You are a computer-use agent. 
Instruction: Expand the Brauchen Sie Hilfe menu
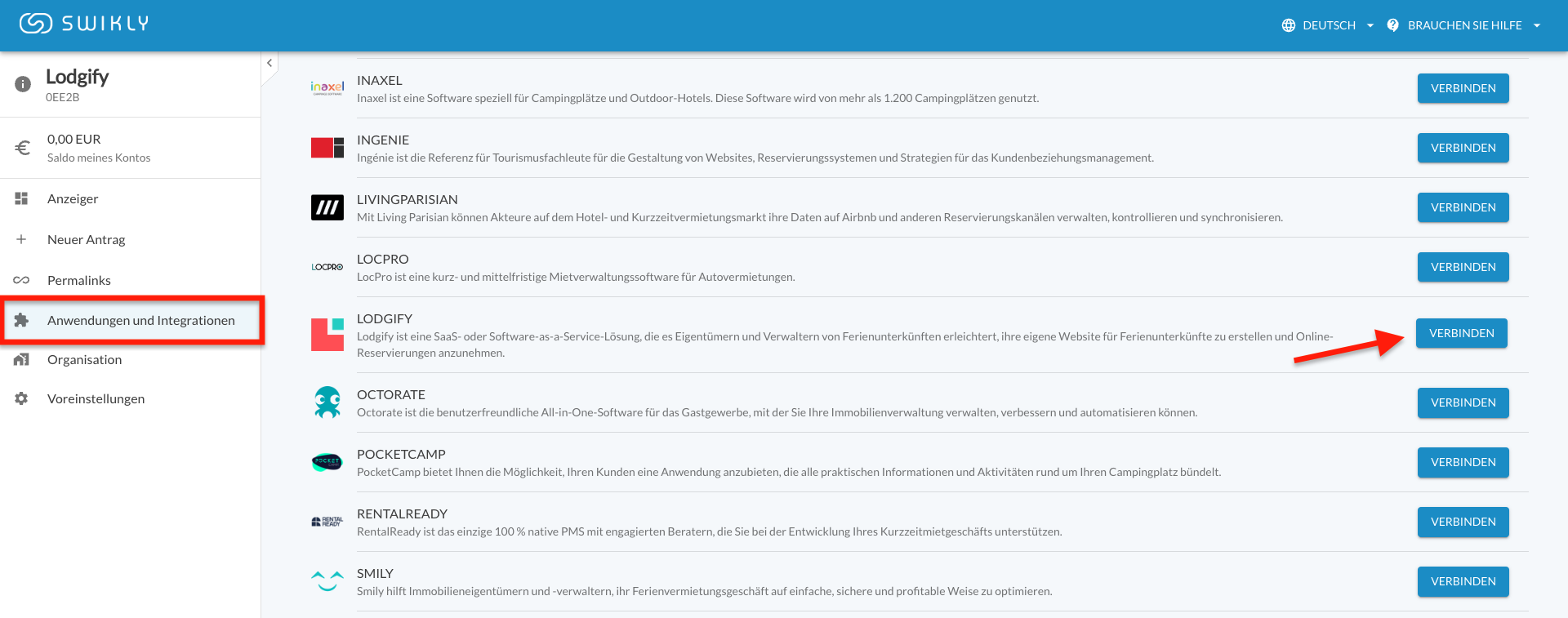point(1474,25)
